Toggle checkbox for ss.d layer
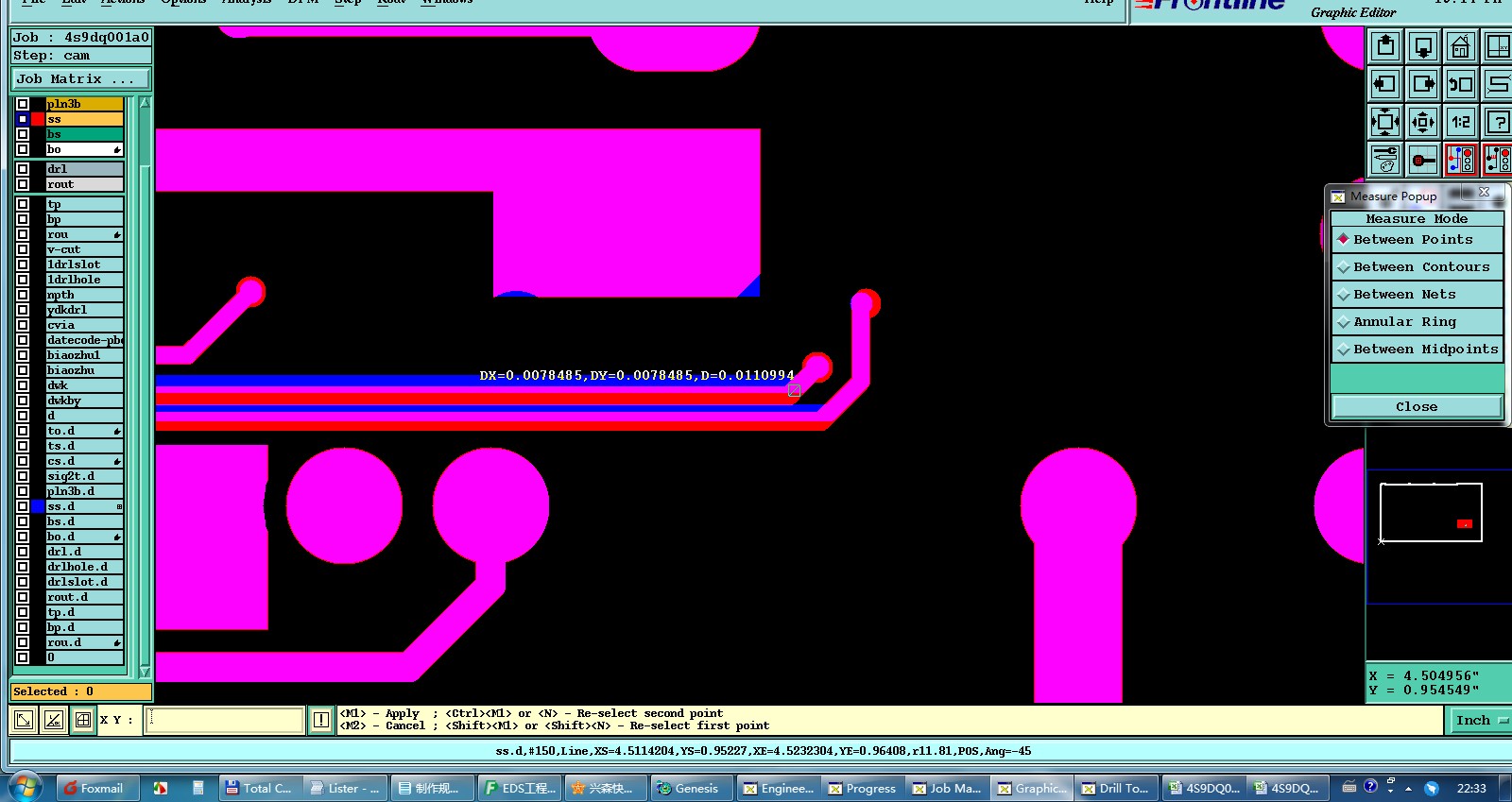 23,506
